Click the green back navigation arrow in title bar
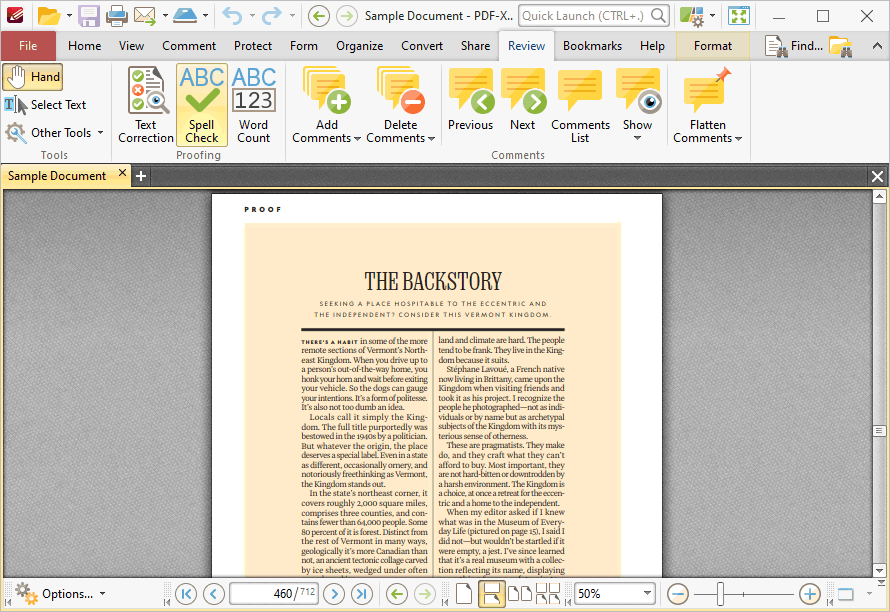The image size is (890, 612). (319, 16)
